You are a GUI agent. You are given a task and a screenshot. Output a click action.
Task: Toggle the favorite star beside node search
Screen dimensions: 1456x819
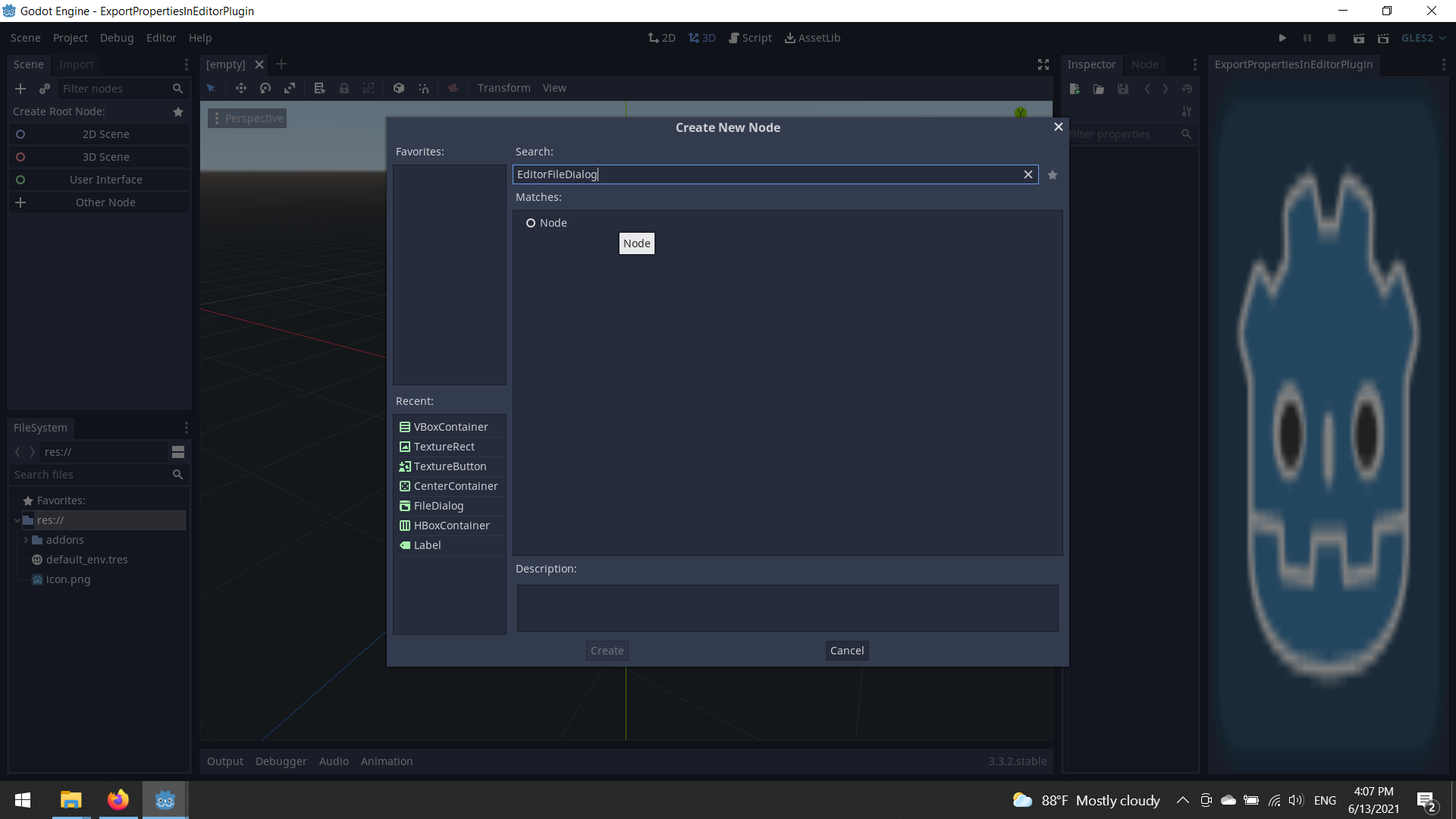click(x=1052, y=174)
